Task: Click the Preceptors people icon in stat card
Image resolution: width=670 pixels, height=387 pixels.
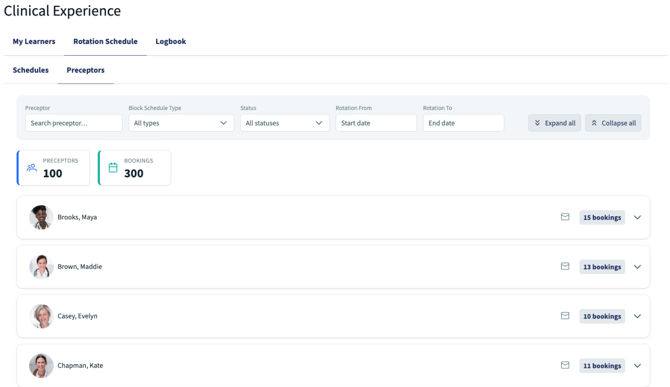Action: [x=32, y=167]
